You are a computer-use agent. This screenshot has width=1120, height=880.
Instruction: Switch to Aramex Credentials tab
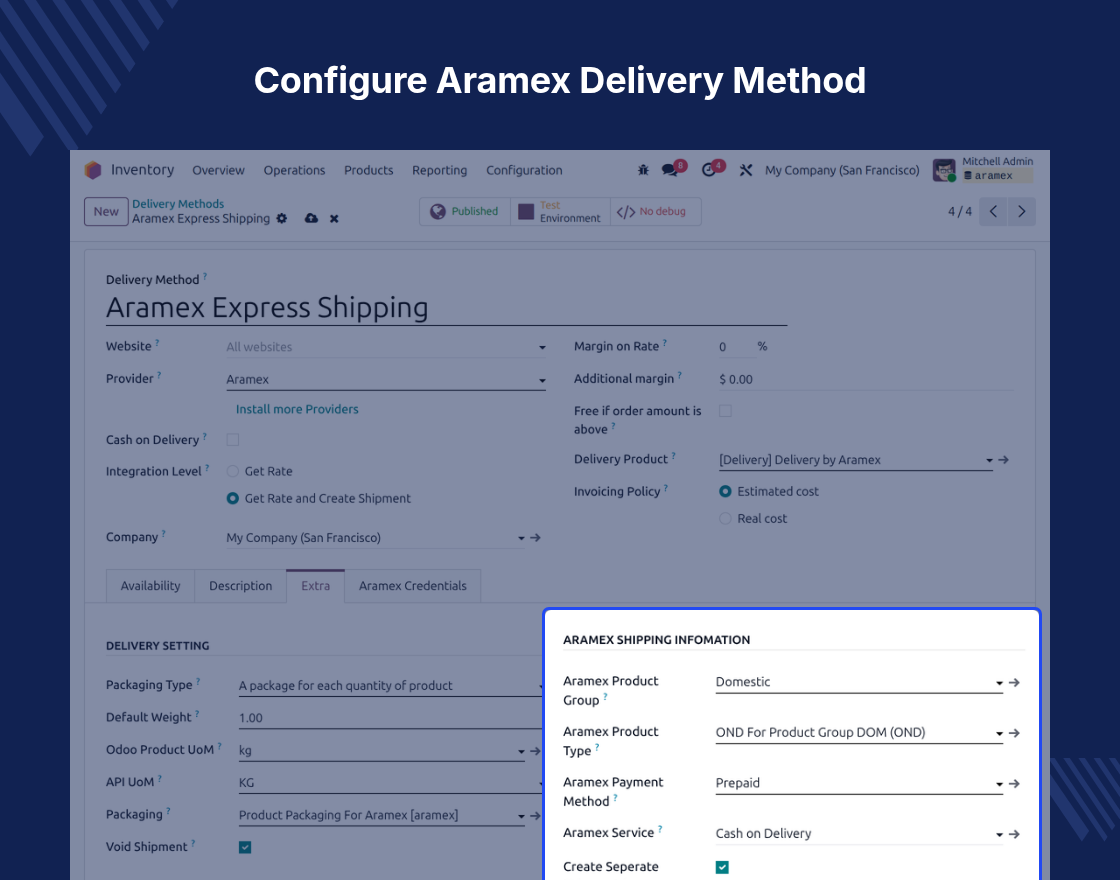click(x=413, y=586)
